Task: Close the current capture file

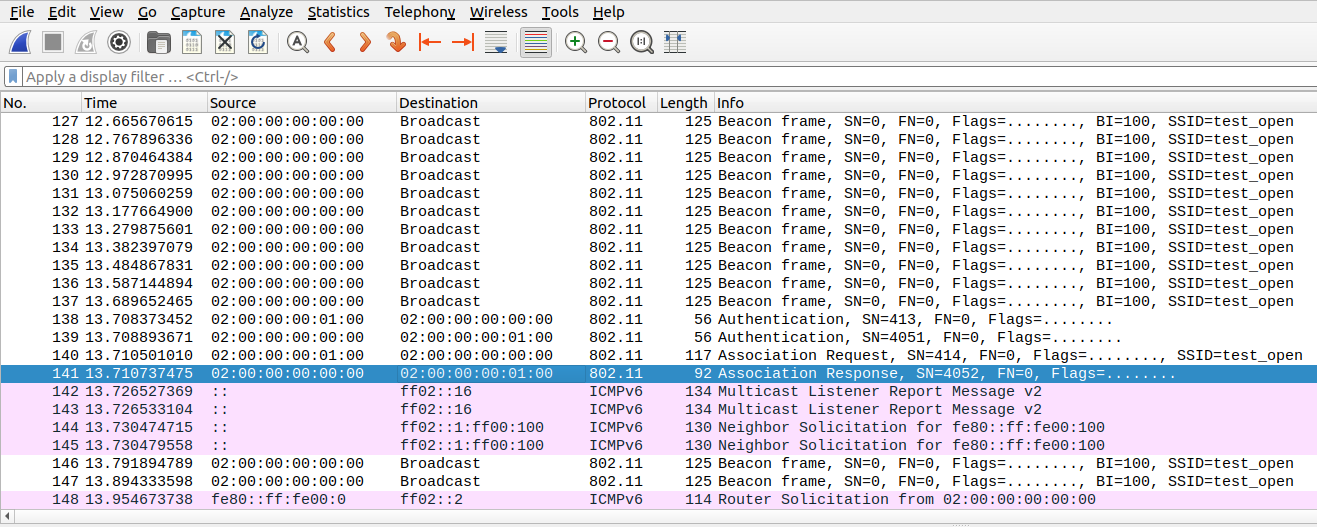Action: point(225,42)
